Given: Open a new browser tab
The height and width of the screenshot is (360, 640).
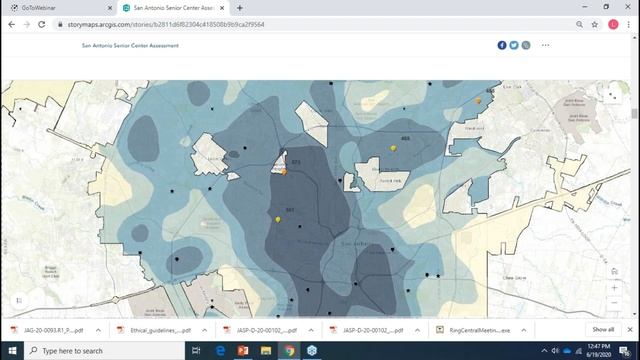Looking at the screenshot, I should 240,8.
